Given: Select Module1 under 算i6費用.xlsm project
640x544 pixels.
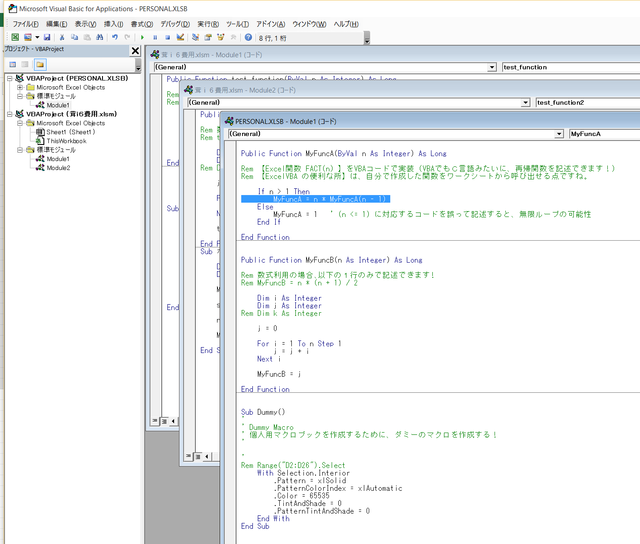Looking at the screenshot, I should [58, 159].
